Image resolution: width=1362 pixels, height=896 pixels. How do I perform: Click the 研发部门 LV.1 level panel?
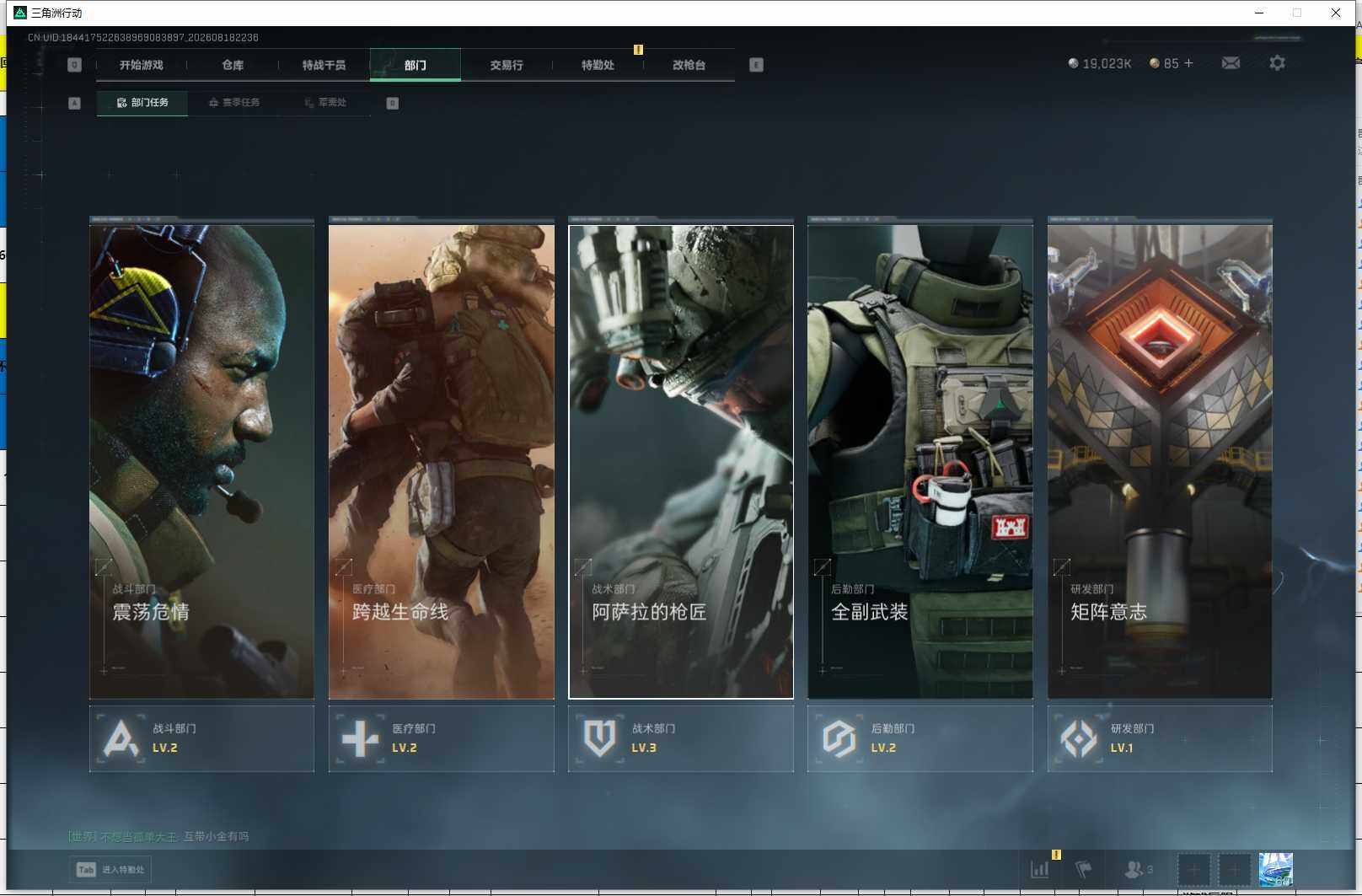point(1160,738)
